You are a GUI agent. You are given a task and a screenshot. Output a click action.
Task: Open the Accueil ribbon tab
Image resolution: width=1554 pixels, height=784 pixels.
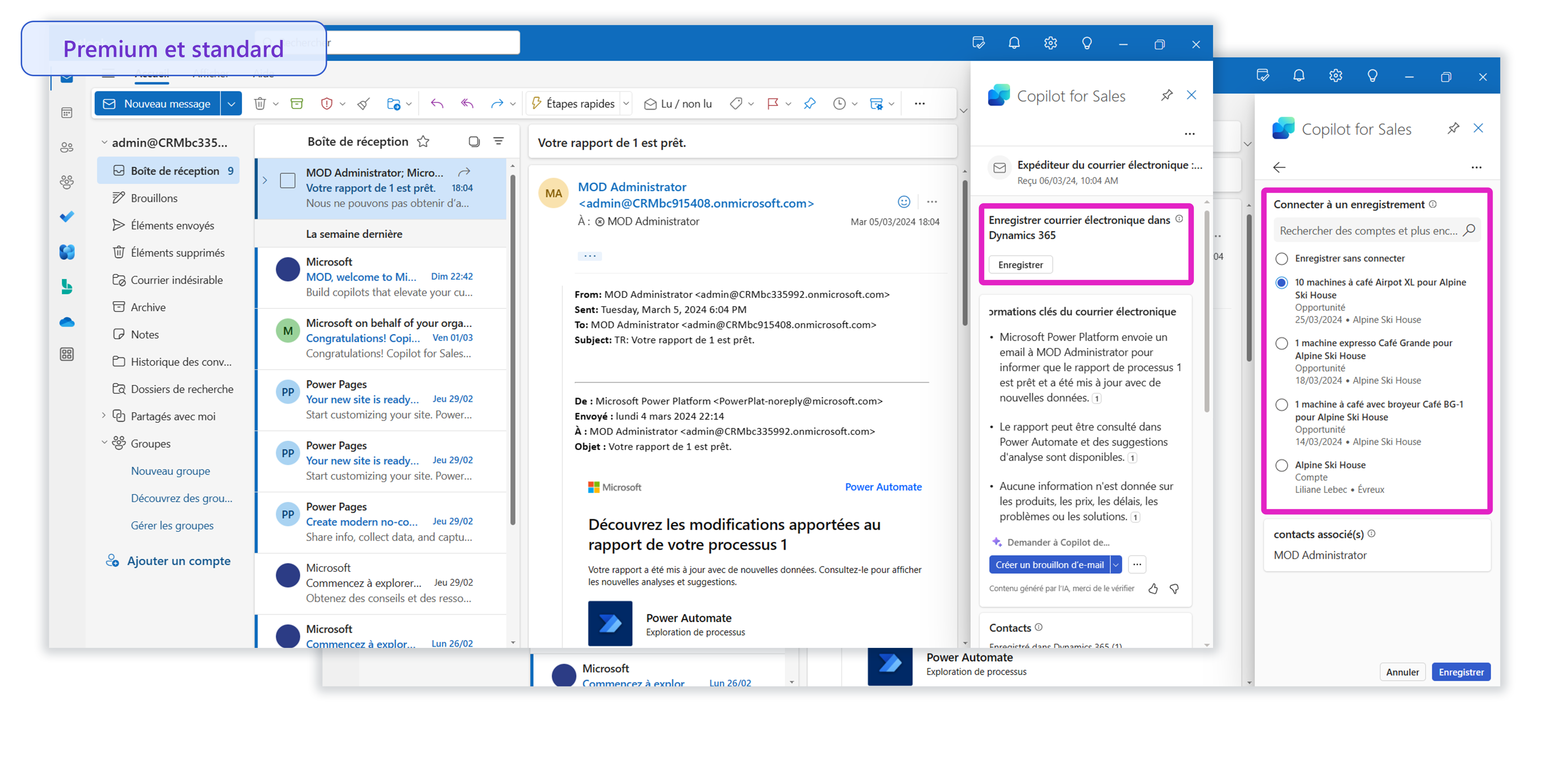click(x=151, y=74)
